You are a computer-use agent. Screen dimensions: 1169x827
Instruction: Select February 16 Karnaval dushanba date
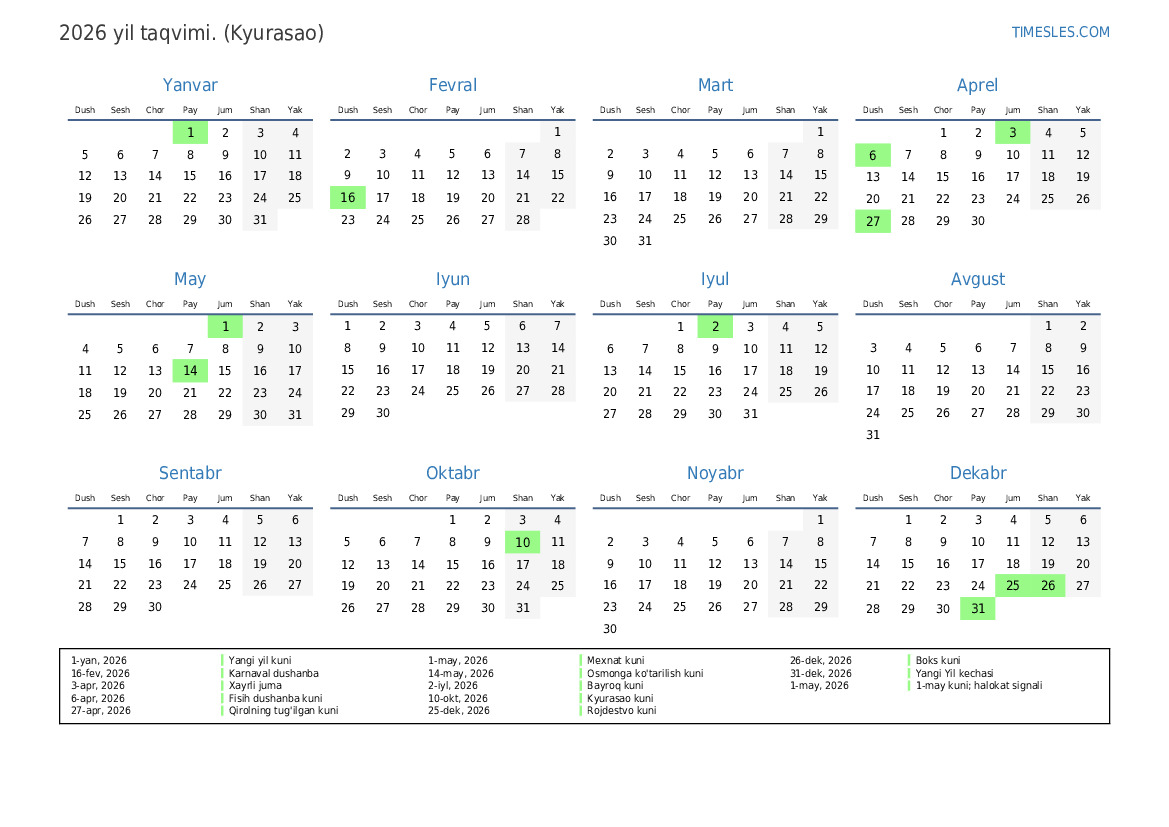click(x=347, y=198)
